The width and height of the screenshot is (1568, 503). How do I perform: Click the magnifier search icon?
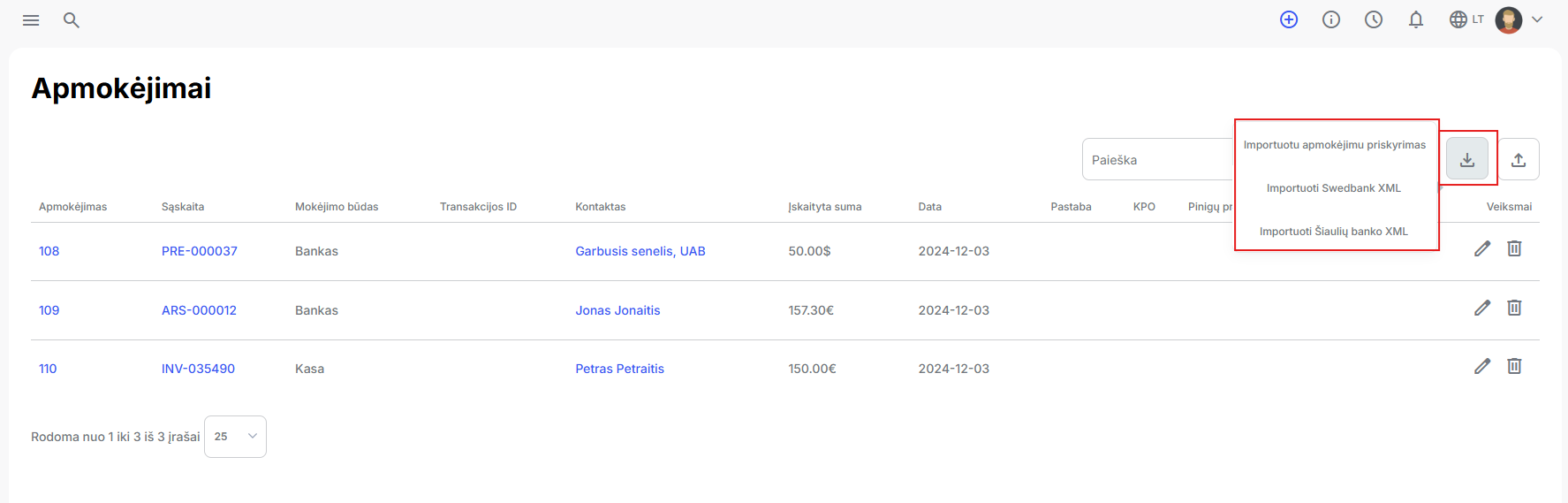72,20
